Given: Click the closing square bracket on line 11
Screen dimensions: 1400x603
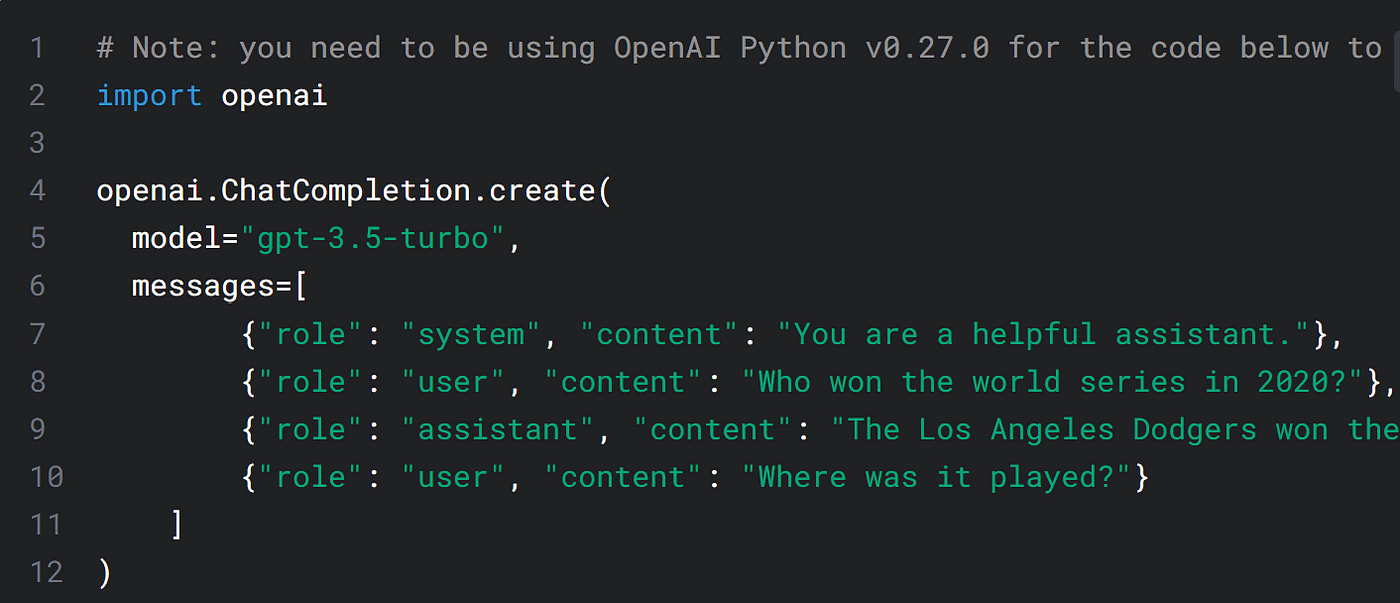Looking at the screenshot, I should coord(176,525).
